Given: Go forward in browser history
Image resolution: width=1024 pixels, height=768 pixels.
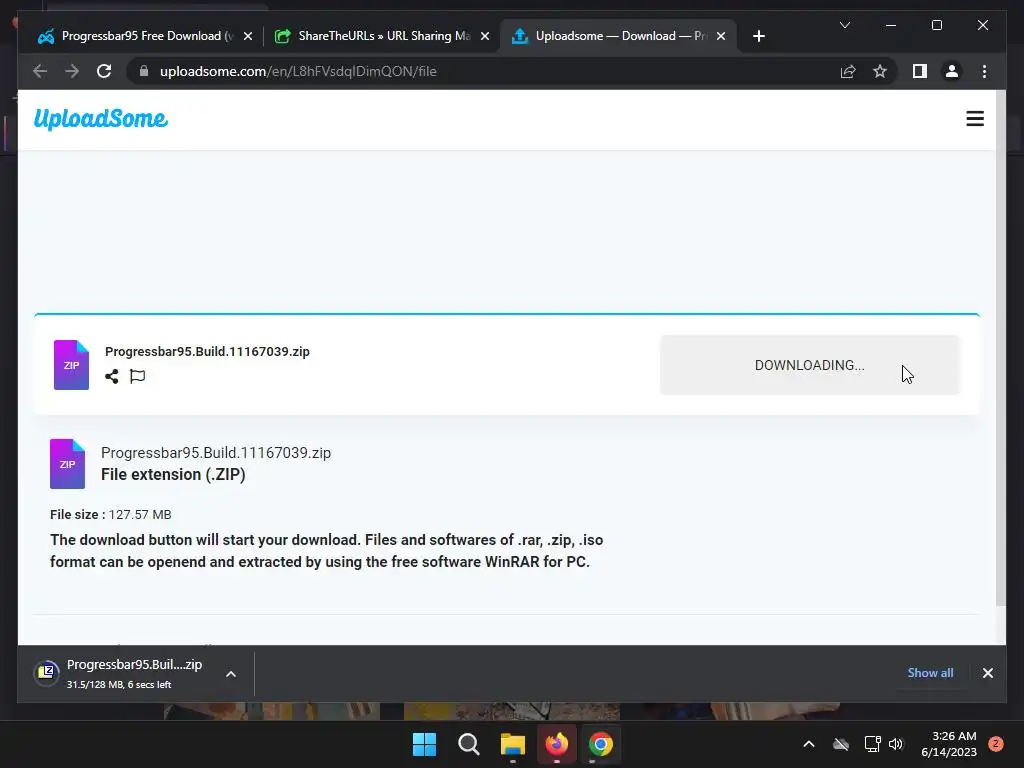Looking at the screenshot, I should (72, 71).
